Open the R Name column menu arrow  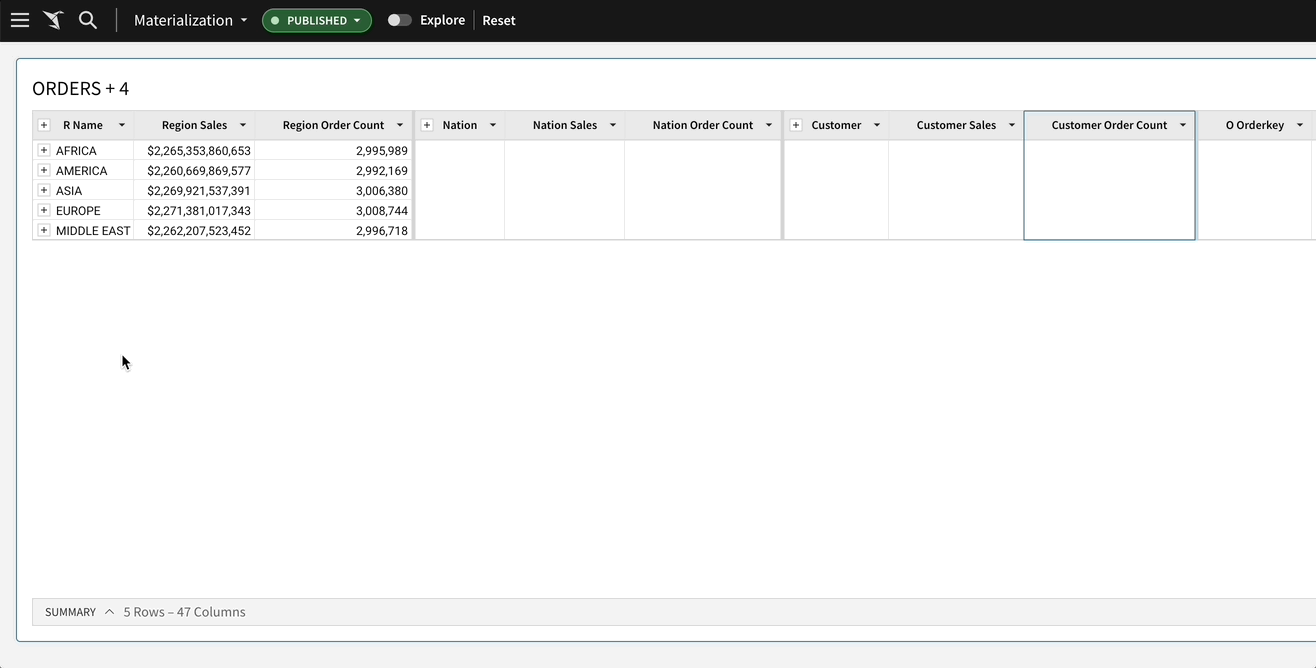coord(122,125)
